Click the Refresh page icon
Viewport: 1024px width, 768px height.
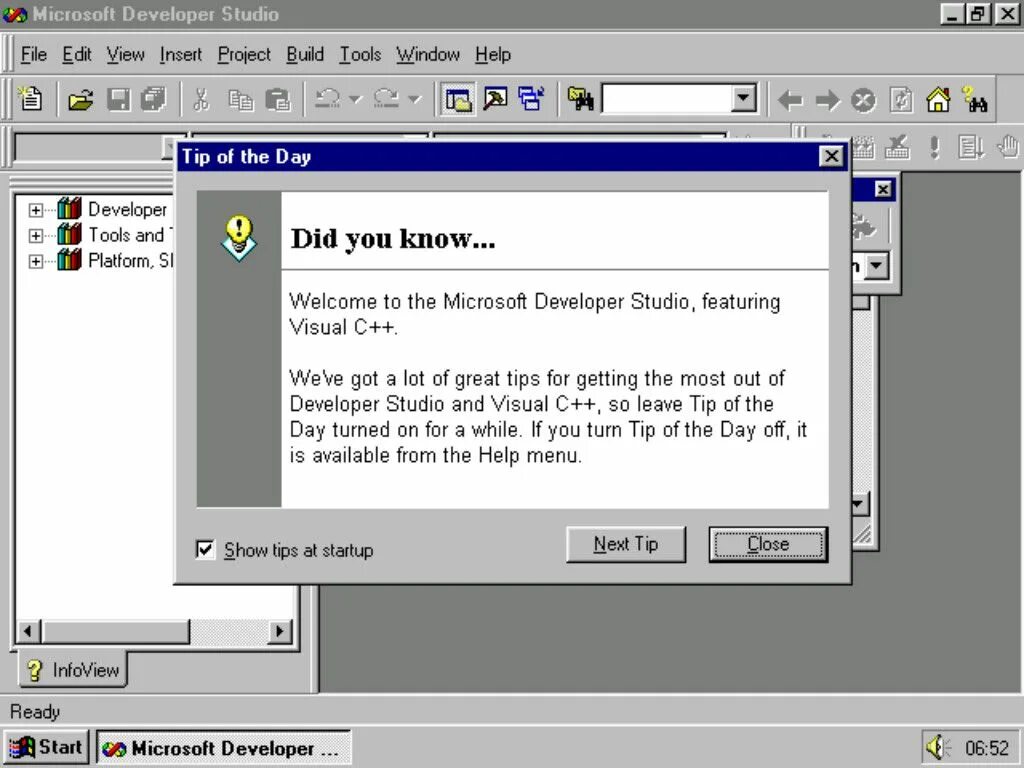[901, 100]
